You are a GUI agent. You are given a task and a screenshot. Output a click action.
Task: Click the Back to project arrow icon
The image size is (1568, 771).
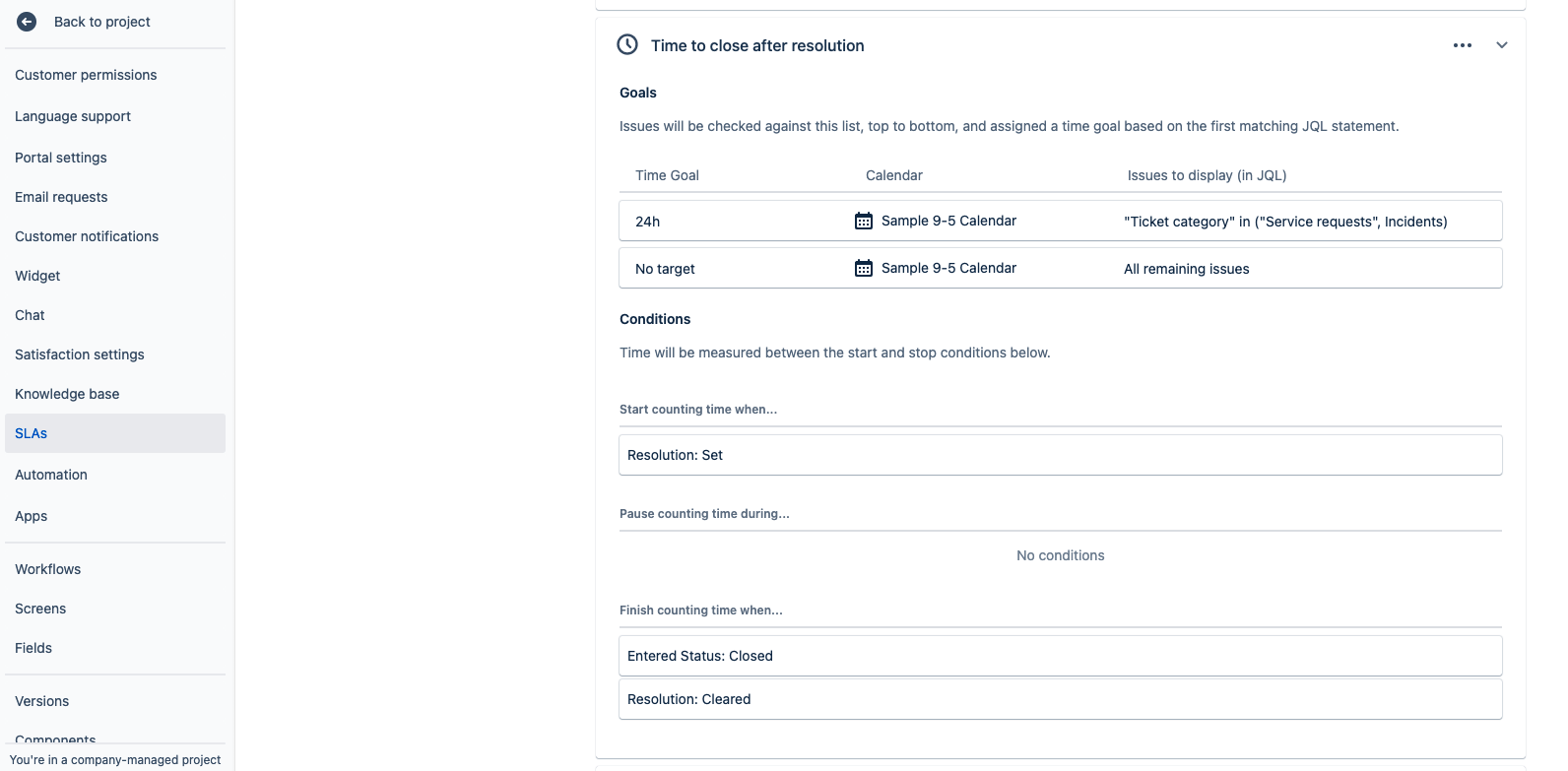pos(27,22)
